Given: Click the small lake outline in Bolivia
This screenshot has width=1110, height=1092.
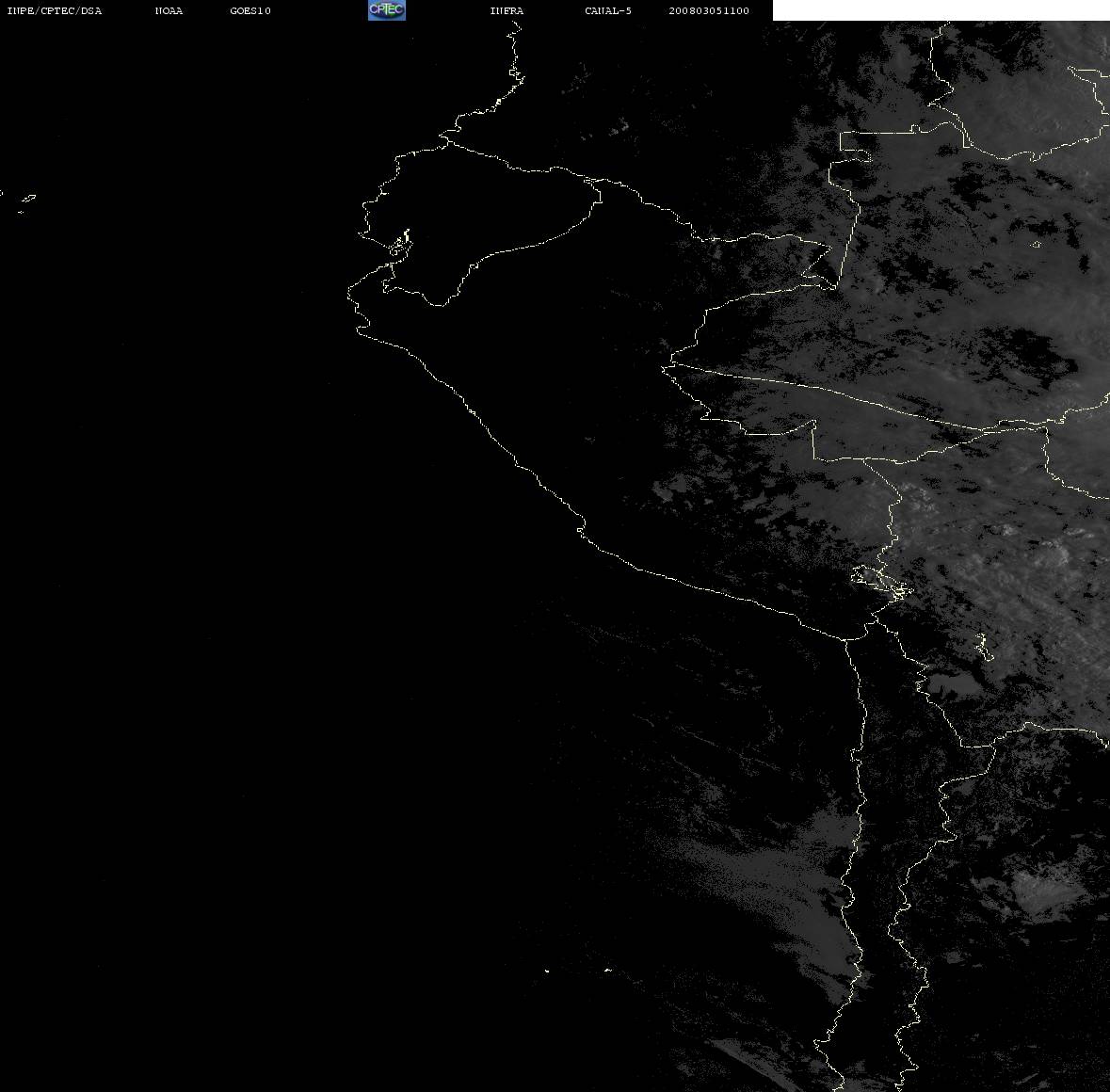Looking at the screenshot, I should pos(984,647).
